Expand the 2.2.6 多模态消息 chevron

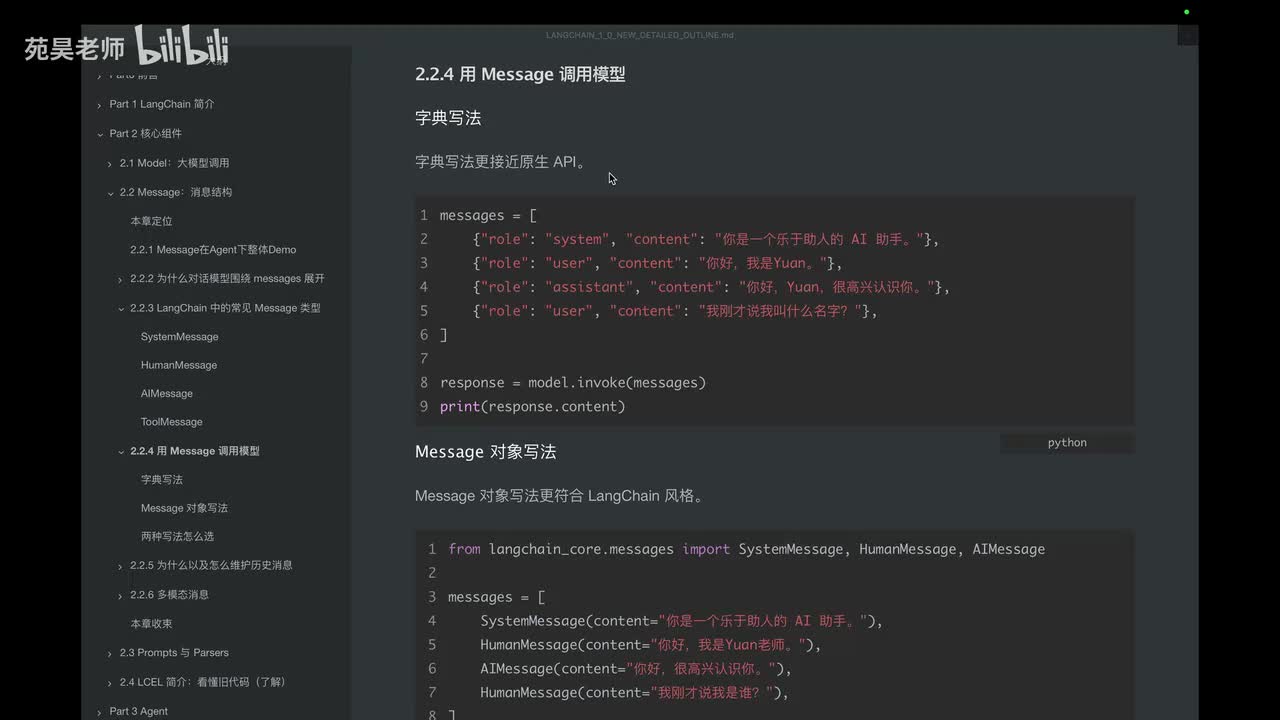[121, 595]
